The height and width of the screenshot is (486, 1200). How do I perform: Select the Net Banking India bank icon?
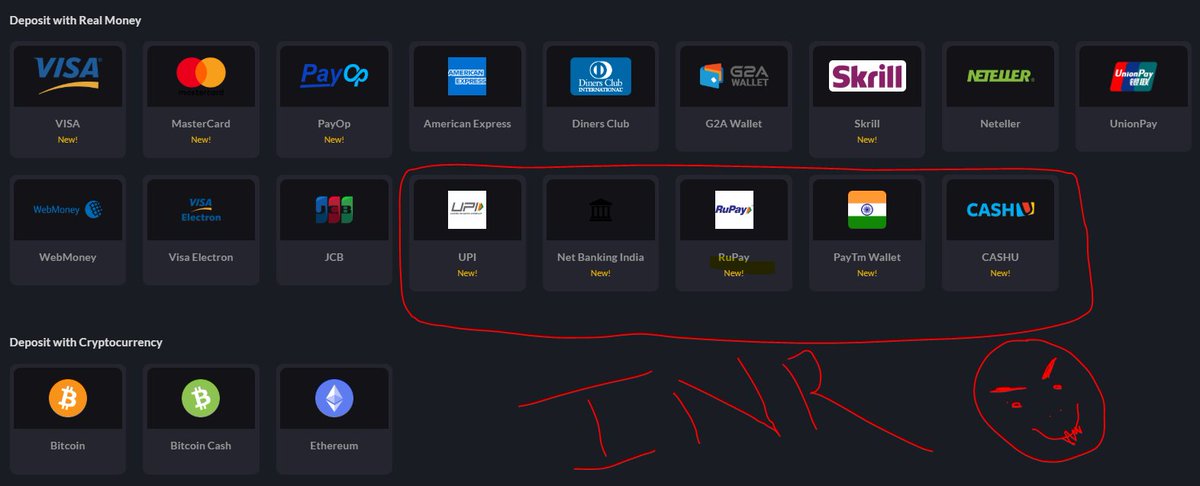coord(600,210)
